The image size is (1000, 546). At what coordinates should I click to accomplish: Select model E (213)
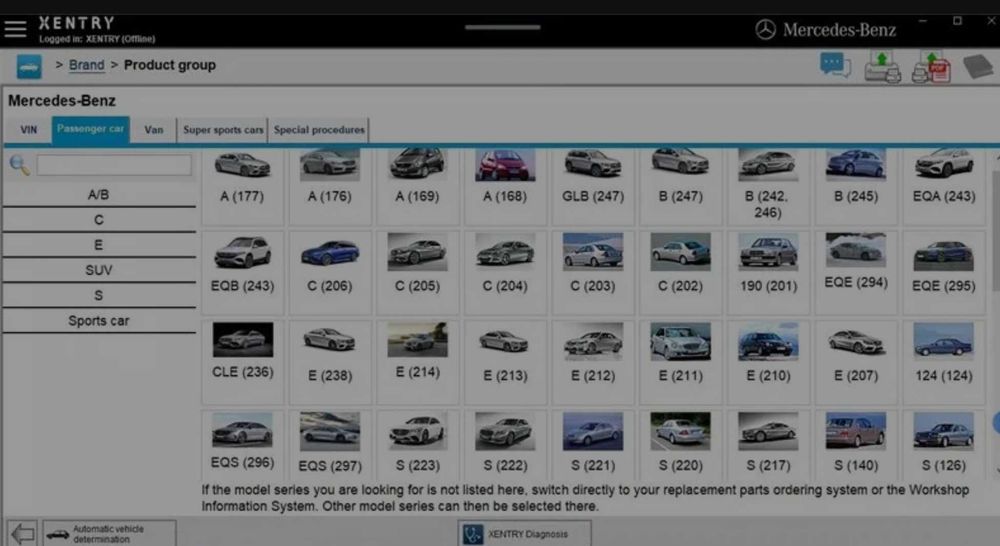pyautogui.click(x=505, y=362)
